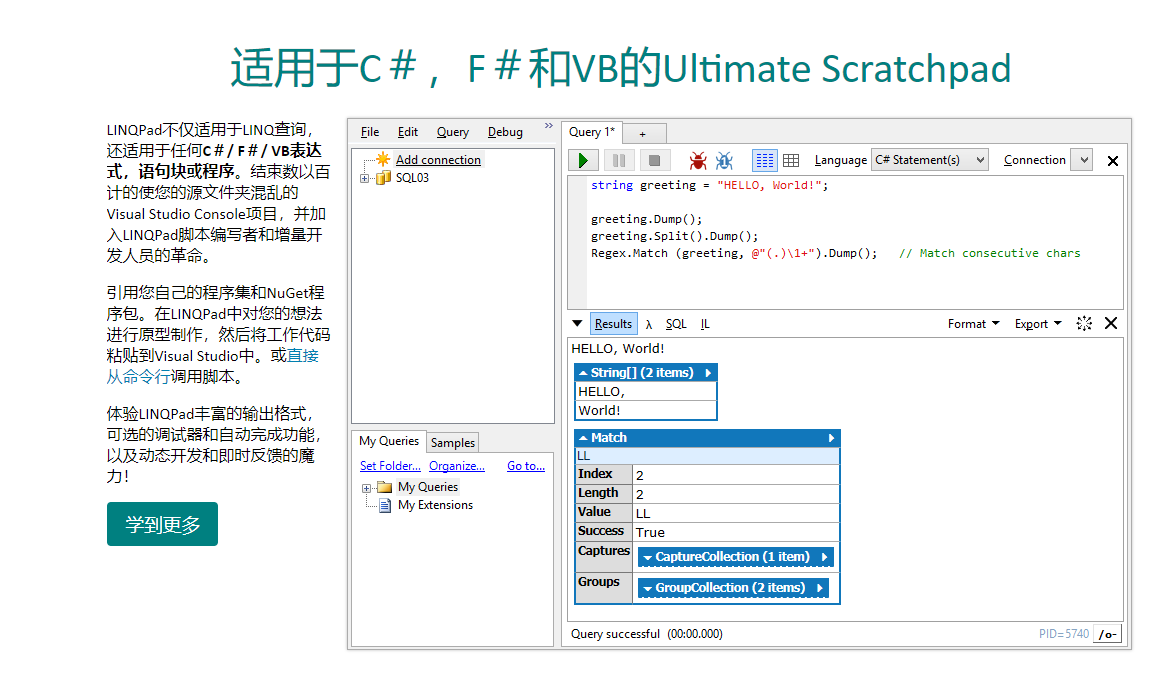
Task: Open the Format dropdown menu
Action: [973, 324]
